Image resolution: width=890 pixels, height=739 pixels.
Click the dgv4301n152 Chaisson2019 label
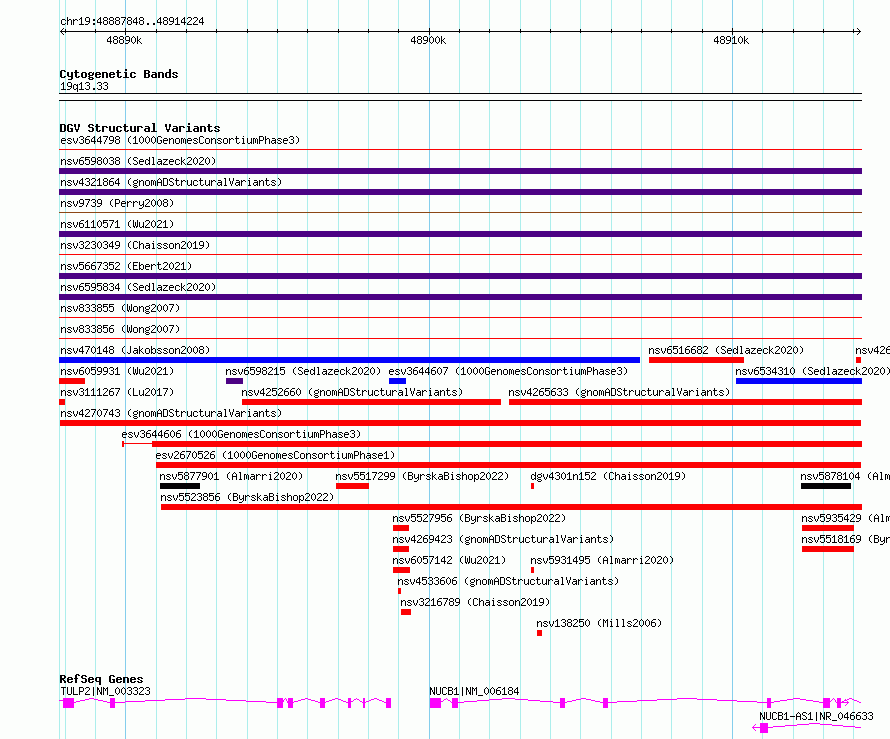[x=608, y=476]
